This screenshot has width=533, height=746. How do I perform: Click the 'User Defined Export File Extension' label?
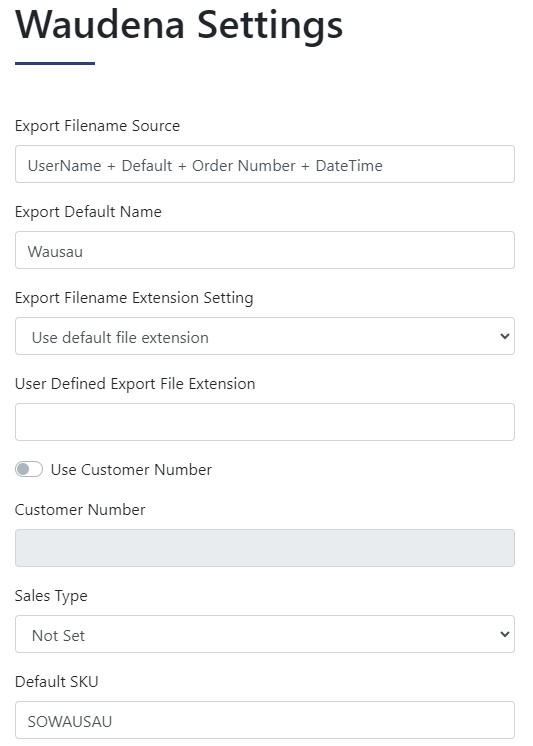tap(135, 383)
